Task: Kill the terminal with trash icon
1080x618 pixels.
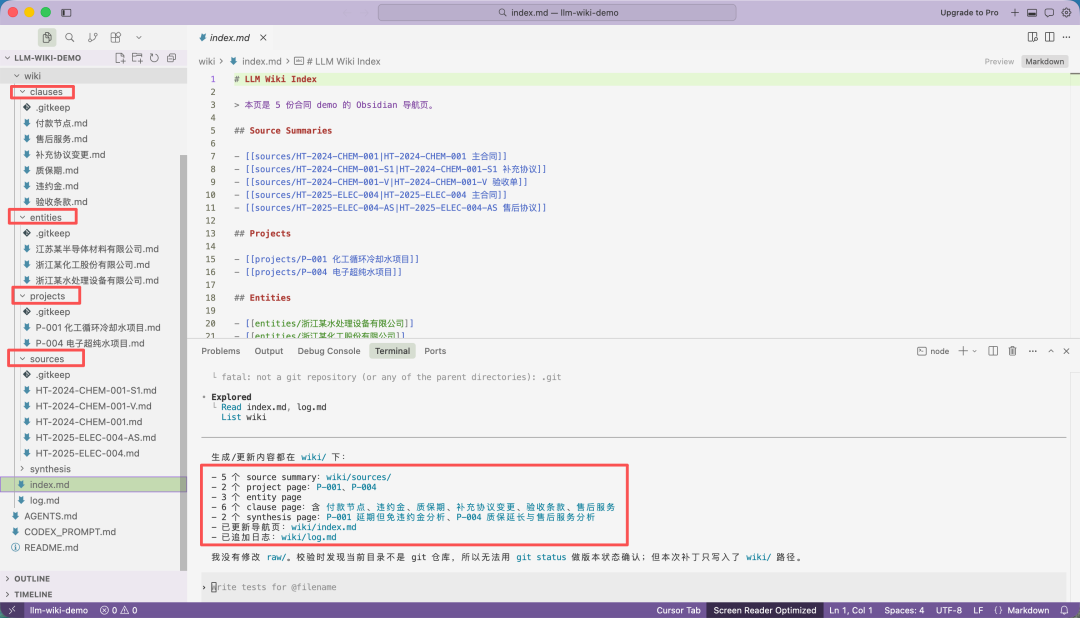Action: click(x=1012, y=351)
